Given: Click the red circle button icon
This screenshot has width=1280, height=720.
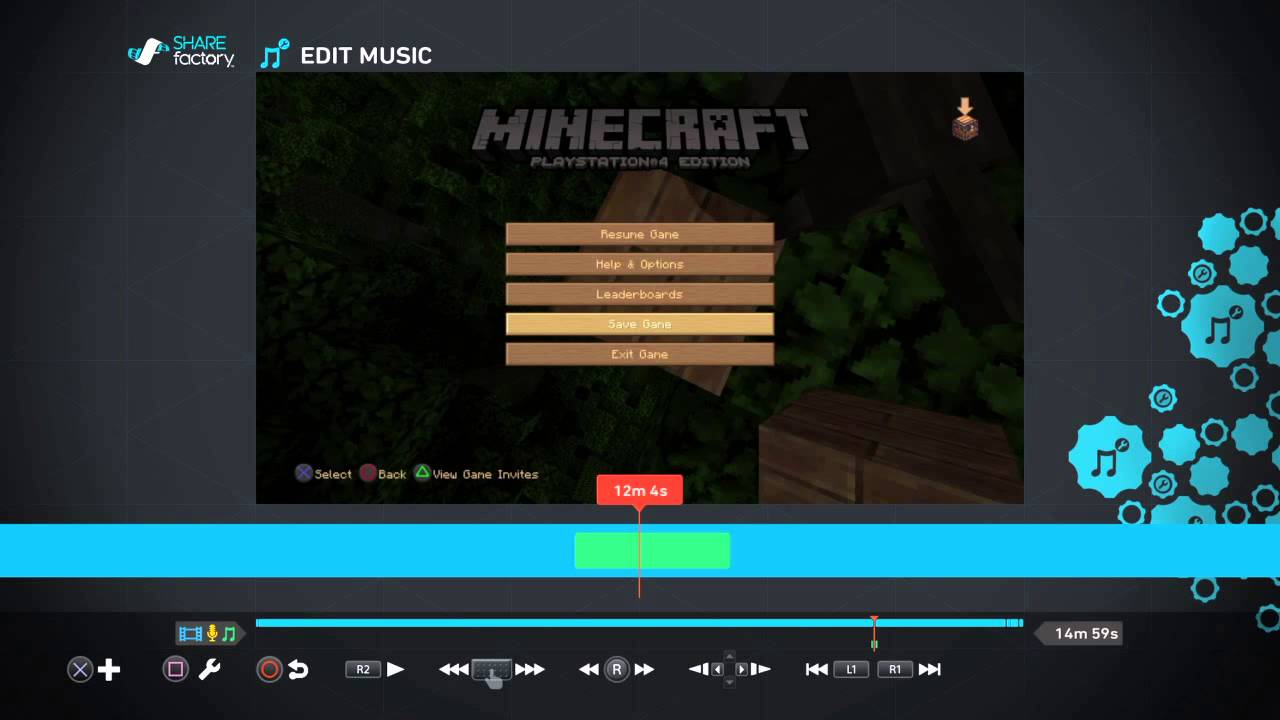Looking at the screenshot, I should (x=269, y=670).
